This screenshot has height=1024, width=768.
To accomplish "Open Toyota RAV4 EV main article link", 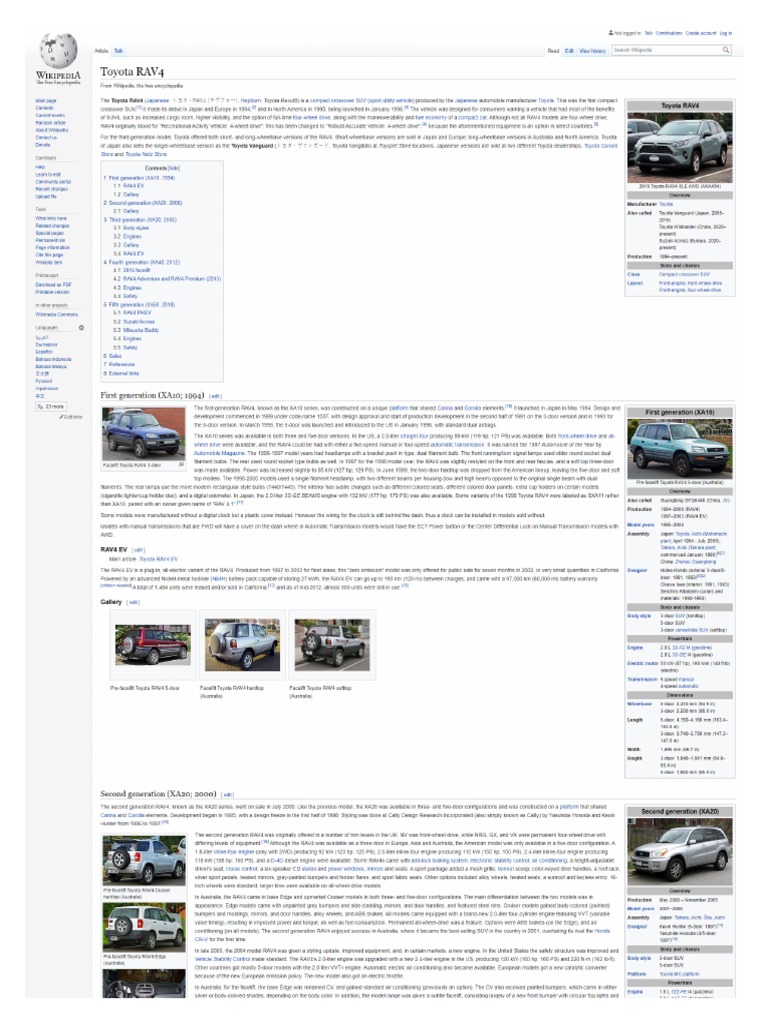I will tap(158, 560).
